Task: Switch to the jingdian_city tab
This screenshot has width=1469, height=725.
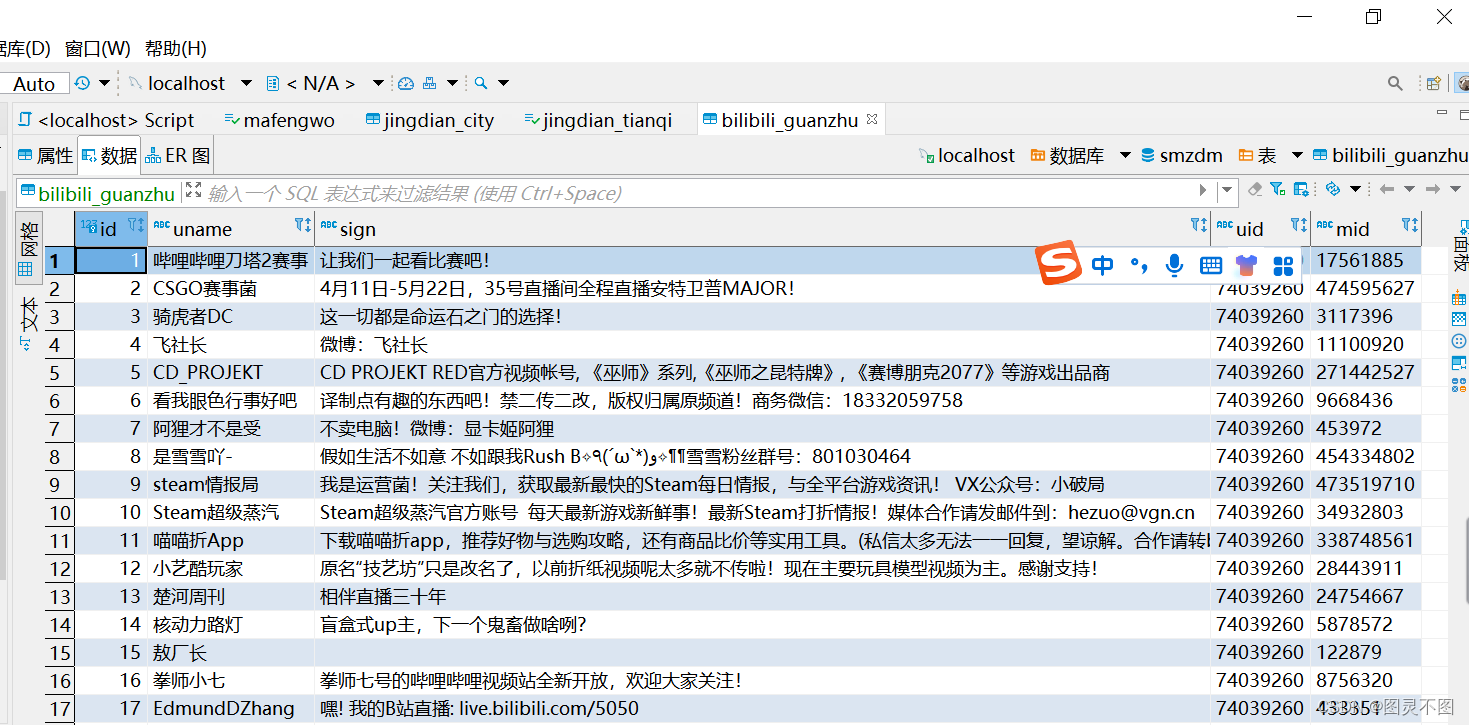Action: (430, 120)
